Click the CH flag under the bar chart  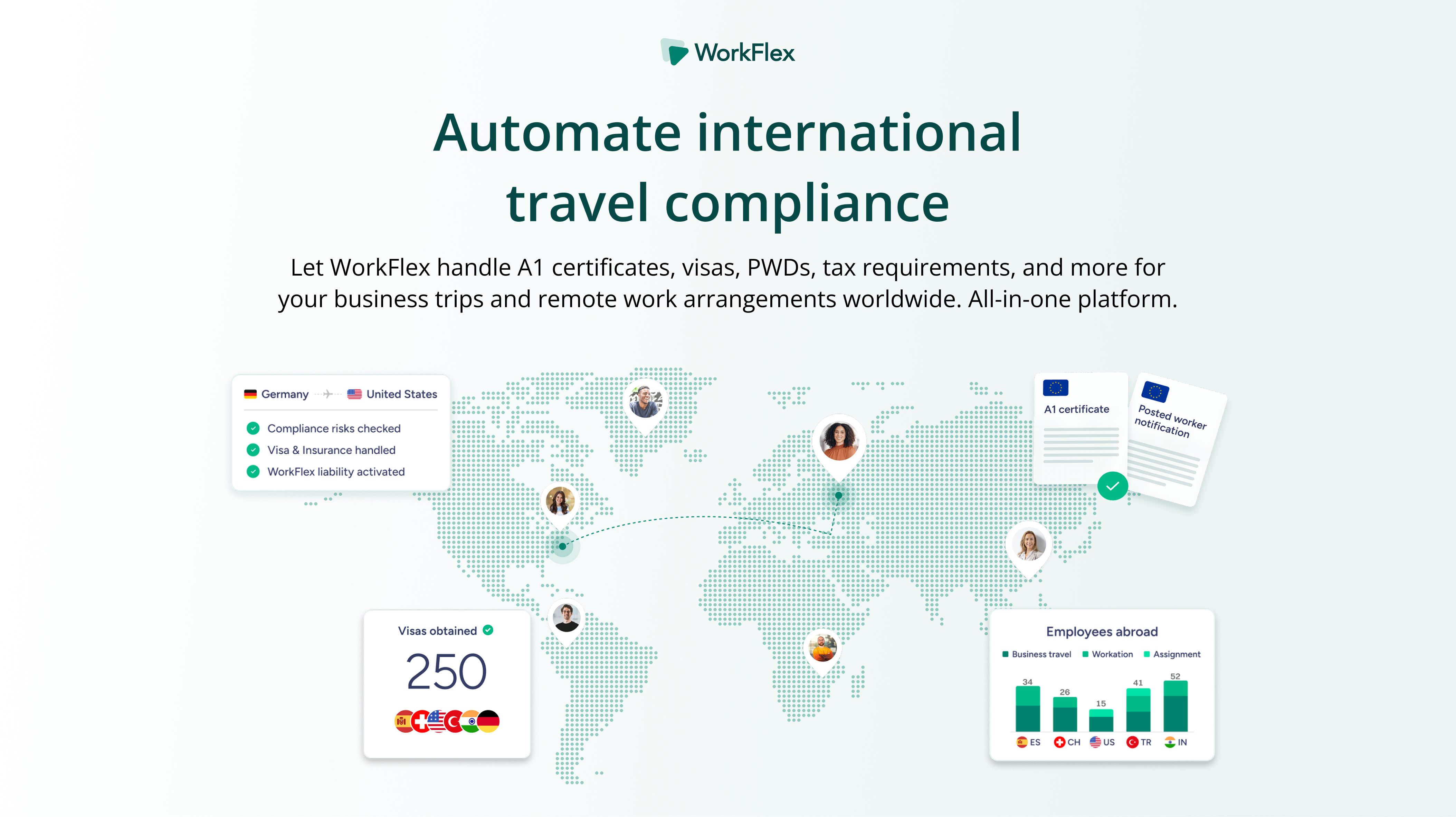tap(1060, 742)
